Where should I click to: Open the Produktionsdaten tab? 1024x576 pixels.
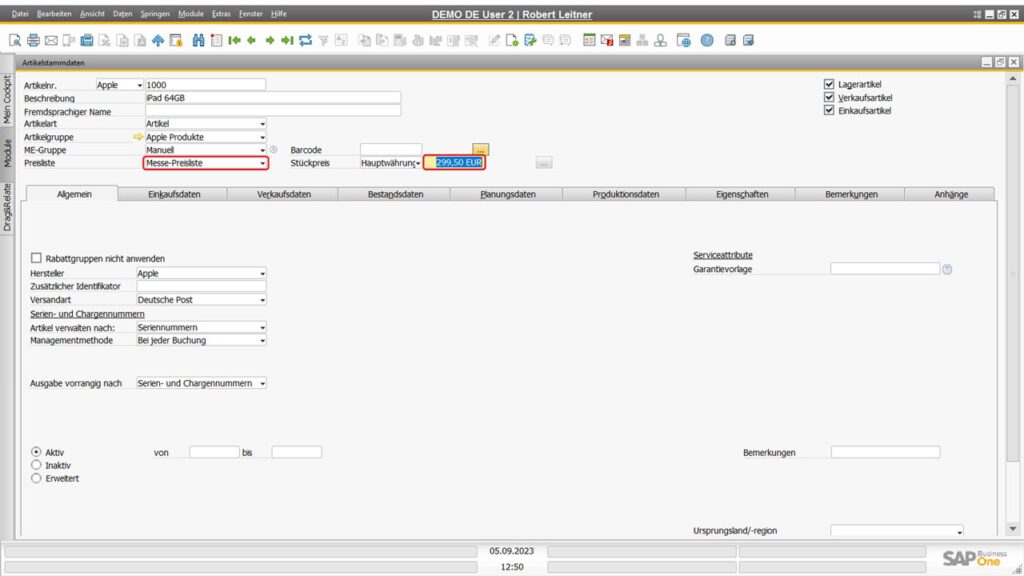[625, 194]
